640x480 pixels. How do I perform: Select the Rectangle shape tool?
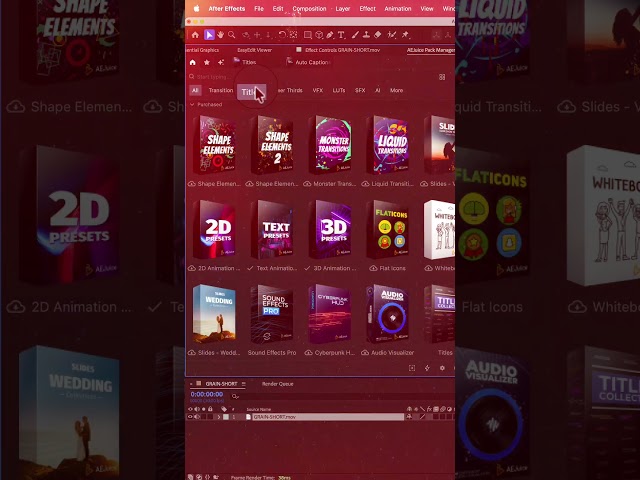point(308,35)
